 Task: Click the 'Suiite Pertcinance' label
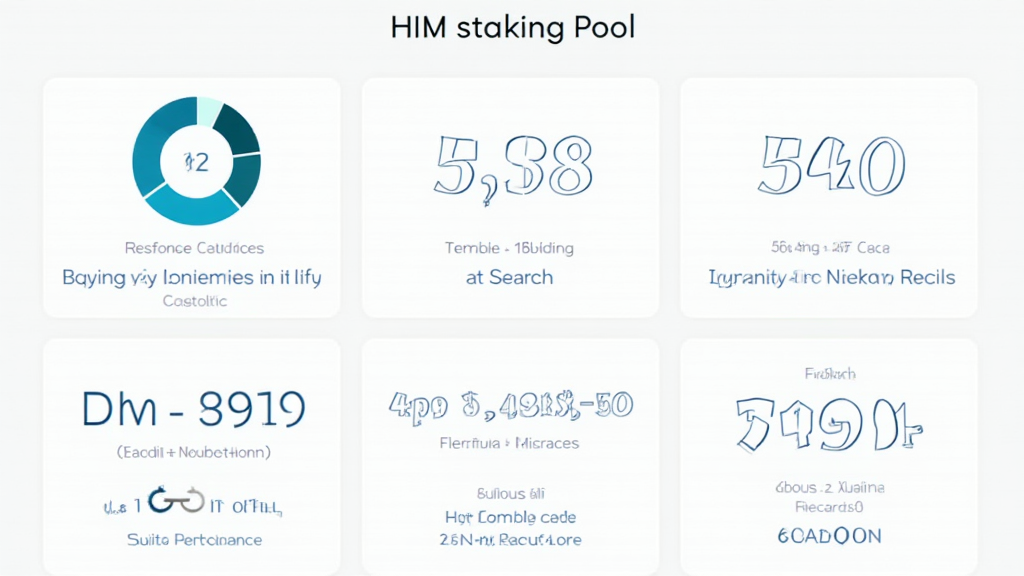194,540
